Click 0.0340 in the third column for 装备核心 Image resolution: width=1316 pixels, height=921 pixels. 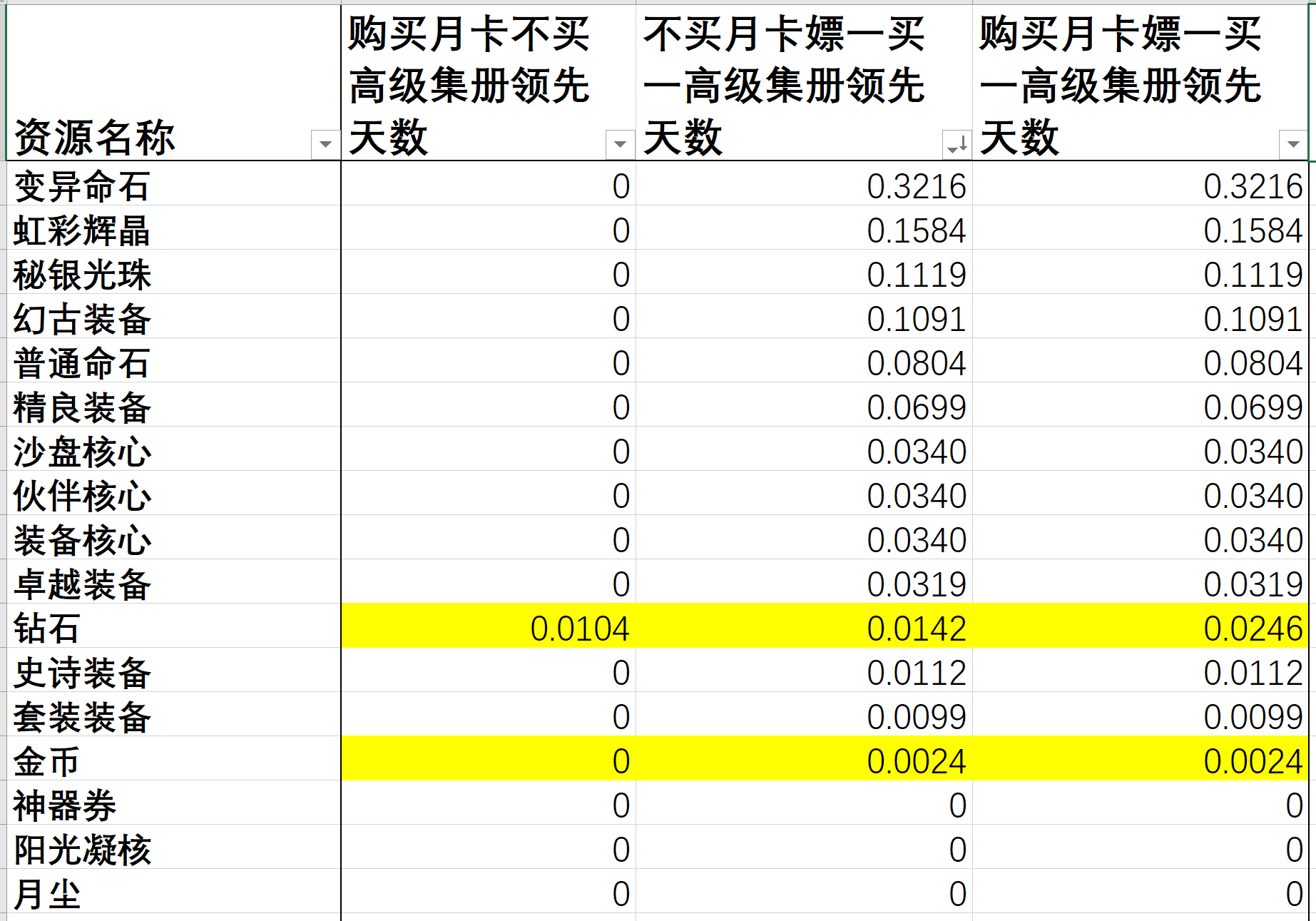[804, 538]
